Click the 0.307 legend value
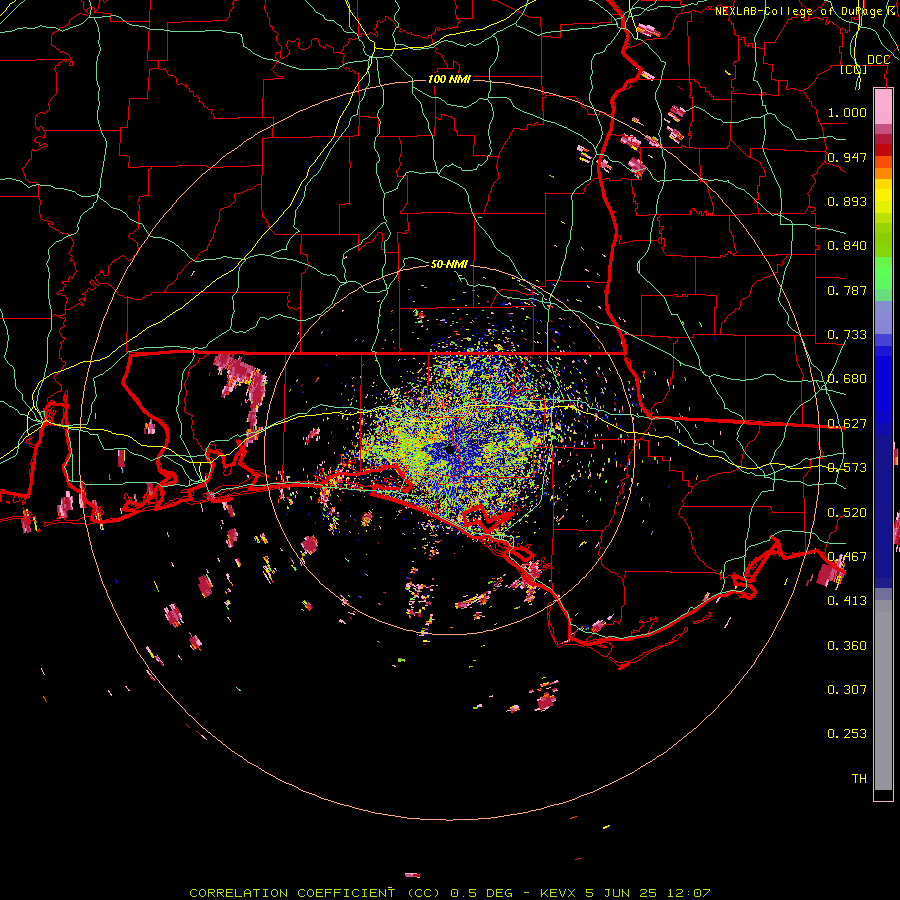This screenshot has width=900, height=900. click(847, 690)
